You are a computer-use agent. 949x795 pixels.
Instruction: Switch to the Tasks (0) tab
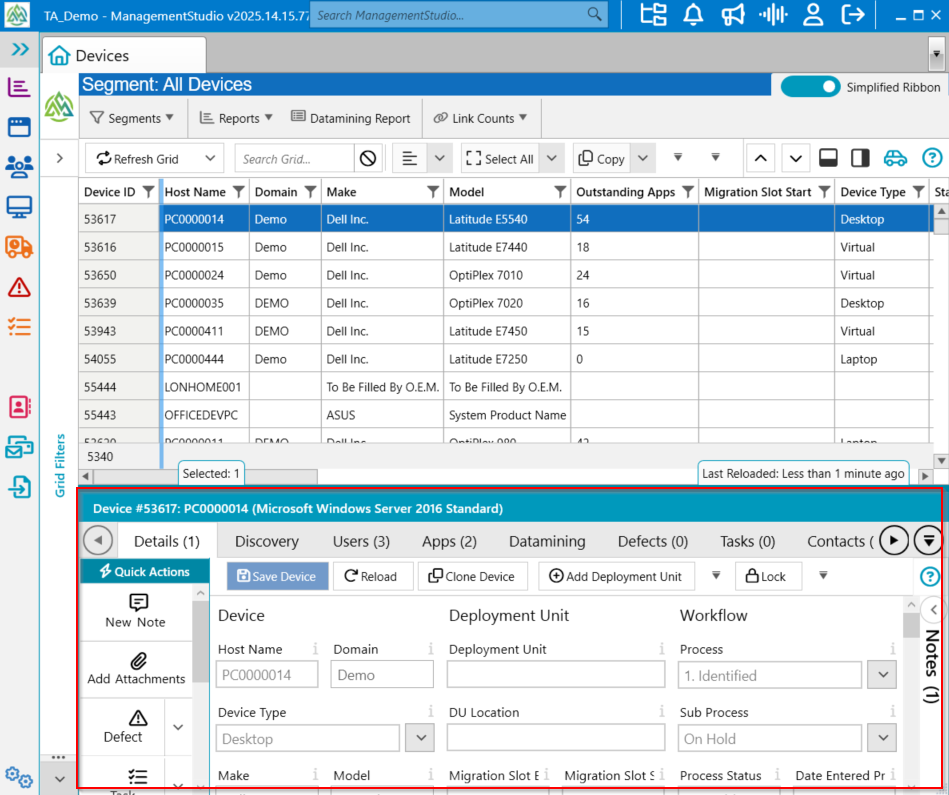747,541
